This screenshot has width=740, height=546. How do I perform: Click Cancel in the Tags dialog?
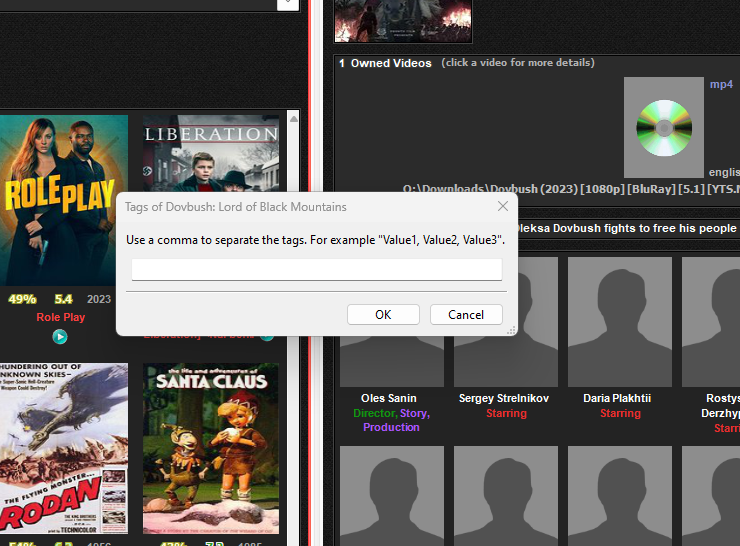(x=466, y=315)
